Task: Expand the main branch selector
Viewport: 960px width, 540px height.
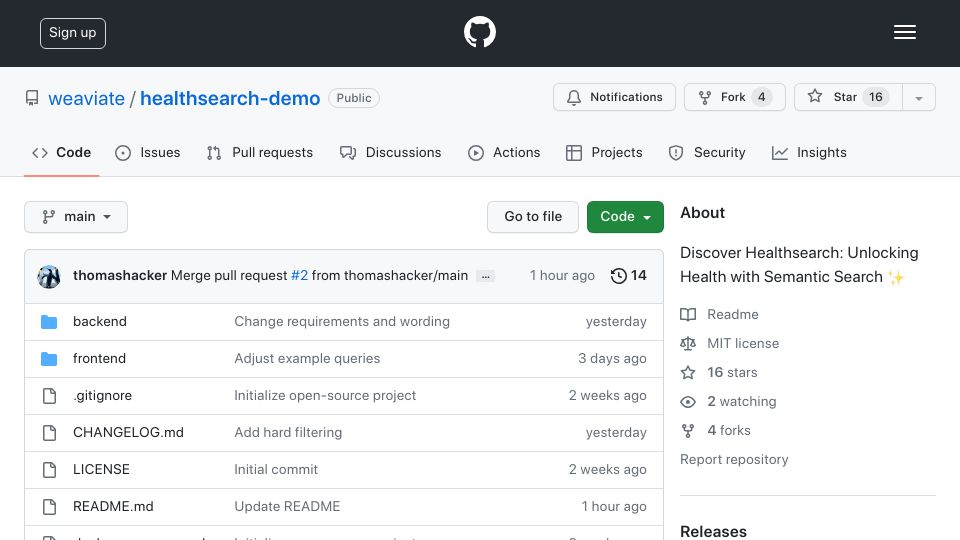Action: 76,217
